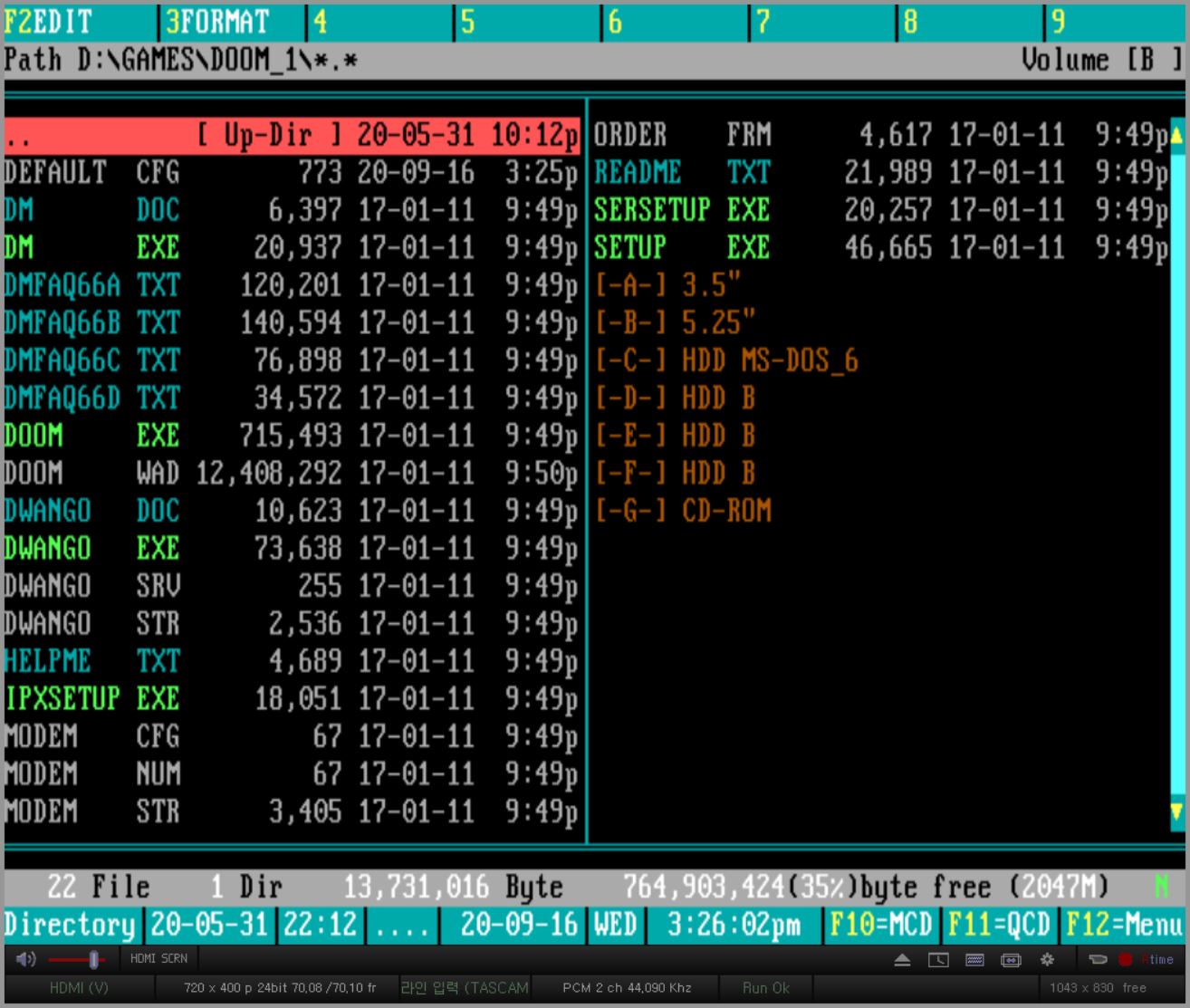1190x1008 pixels.
Task: Click the HDMI (V) status entry
Action: [x=79, y=988]
